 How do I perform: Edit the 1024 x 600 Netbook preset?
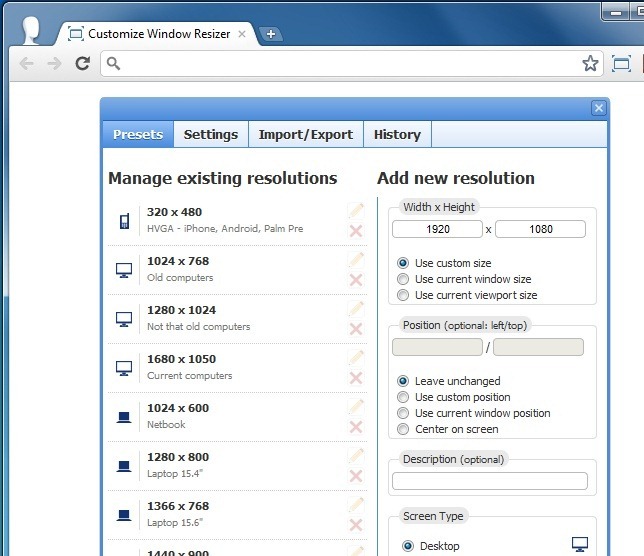point(356,407)
